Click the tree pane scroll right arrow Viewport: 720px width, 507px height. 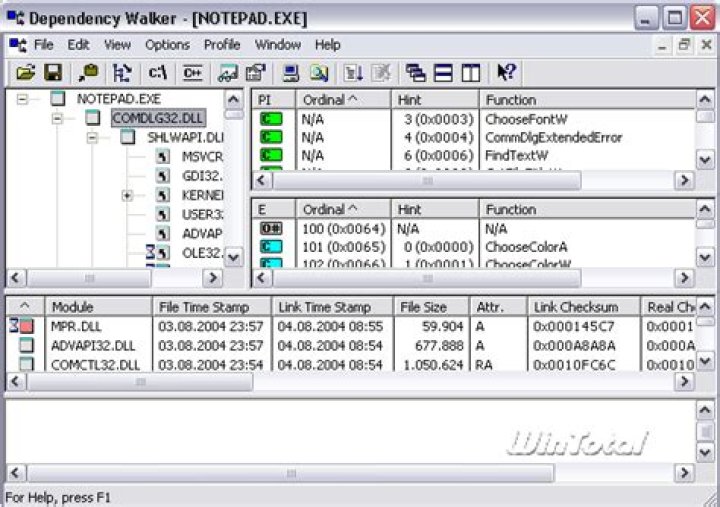(213, 278)
